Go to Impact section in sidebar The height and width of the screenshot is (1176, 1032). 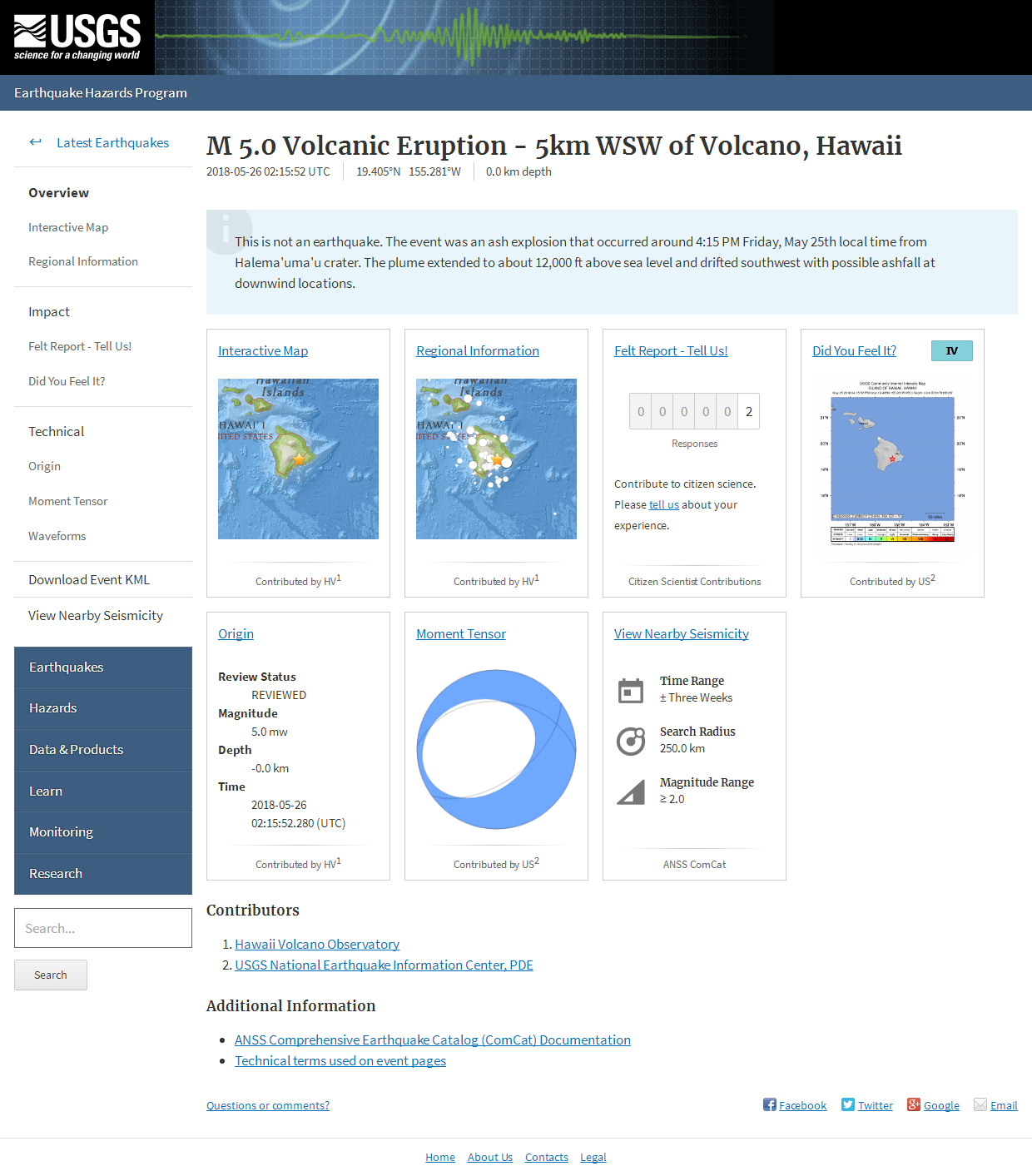[49, 311]
